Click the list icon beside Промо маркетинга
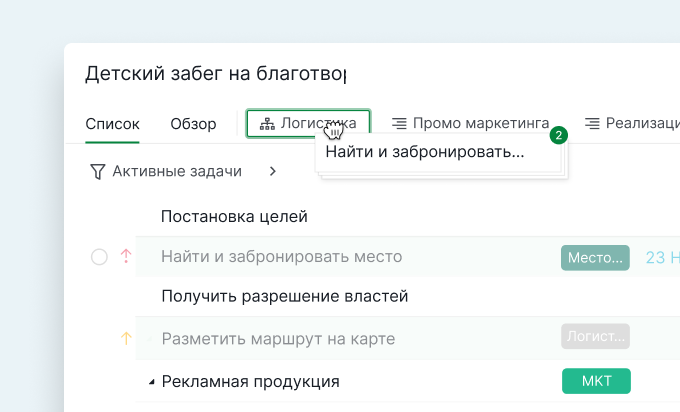 pyautogui.click(x=399, y=124)
